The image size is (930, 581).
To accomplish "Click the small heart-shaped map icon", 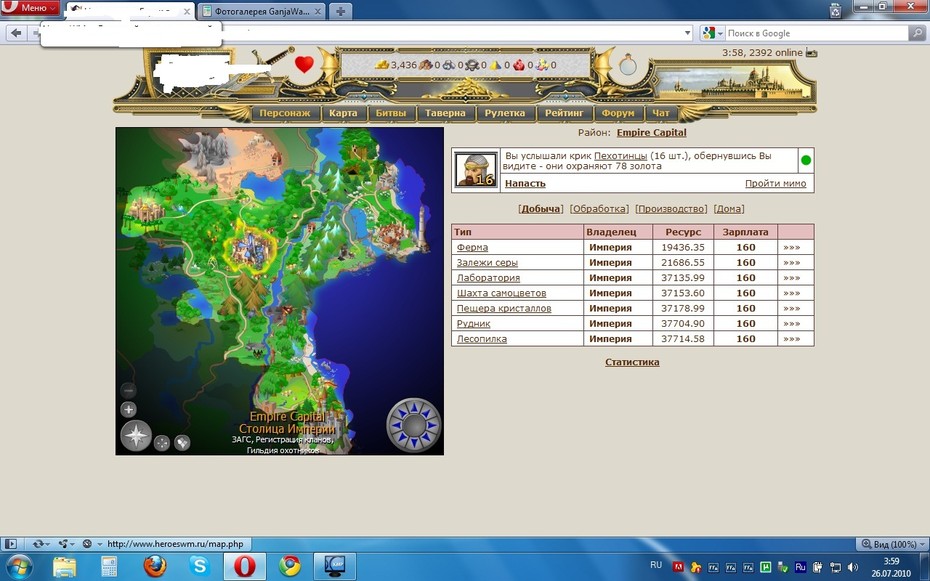I will tap(182, 442).
